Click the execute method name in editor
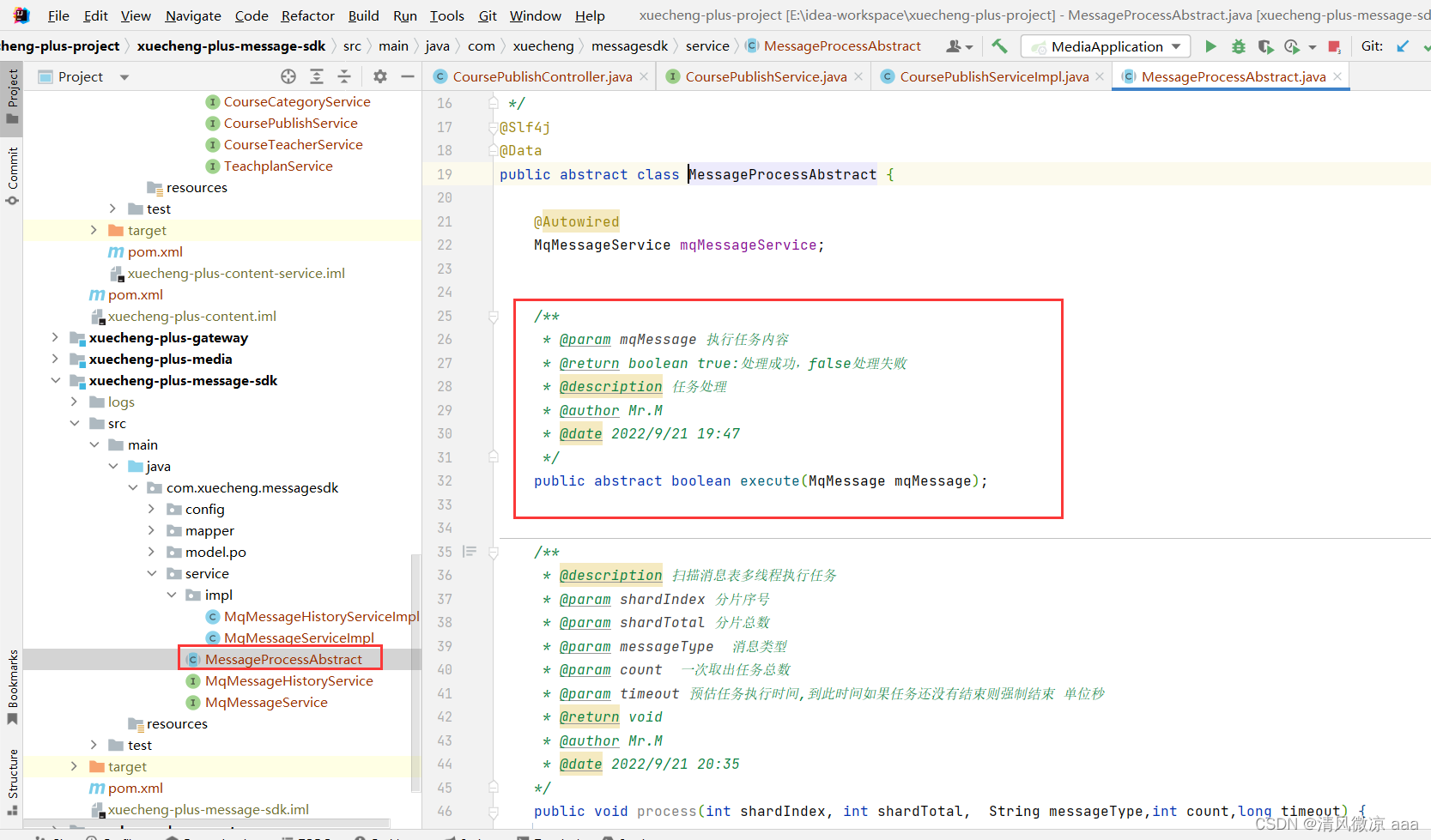This screenshot has height=840, width=1431. [x=769, y=481]
